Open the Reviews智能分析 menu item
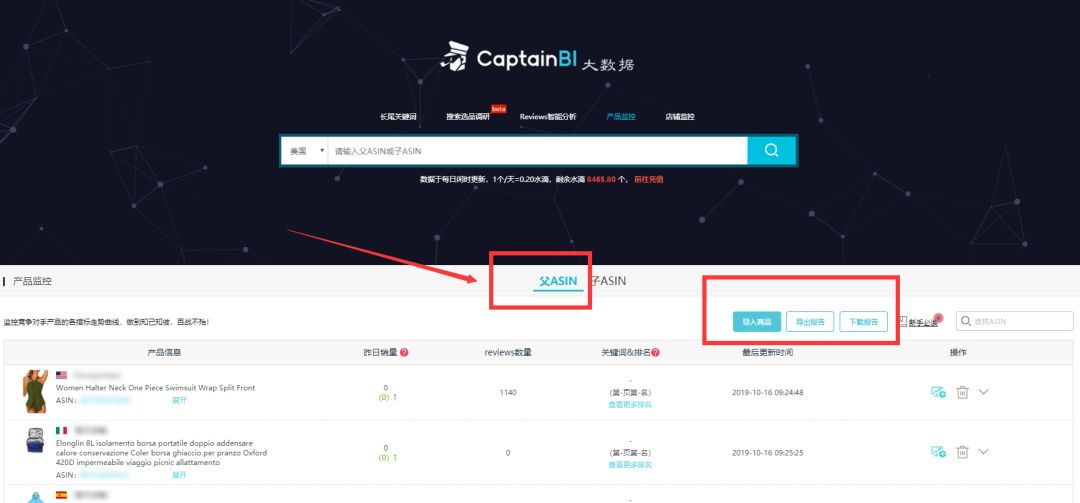This screenshot has height=503, width=1080. tap(548, 116)
